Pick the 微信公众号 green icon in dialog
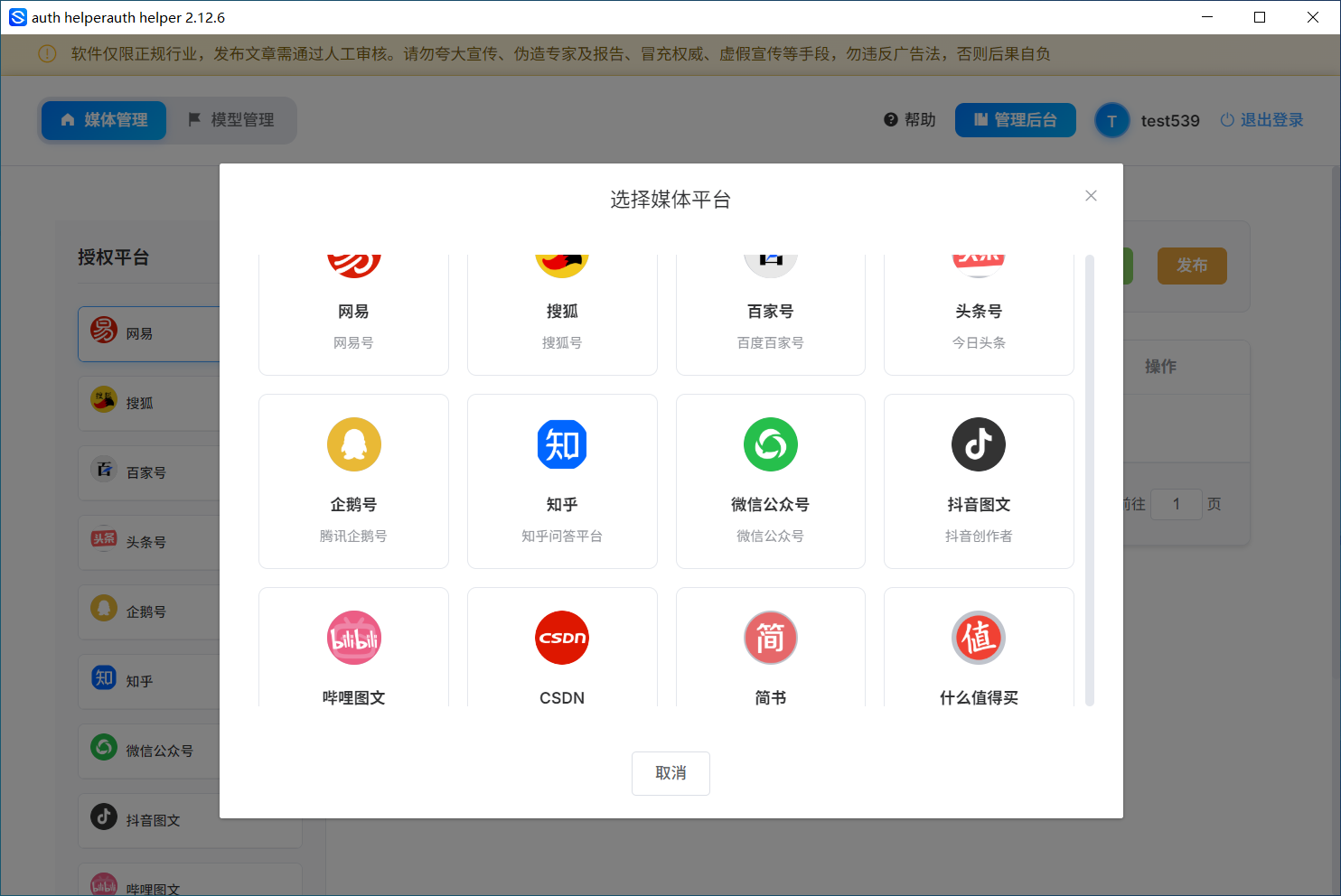 [771, 444]
